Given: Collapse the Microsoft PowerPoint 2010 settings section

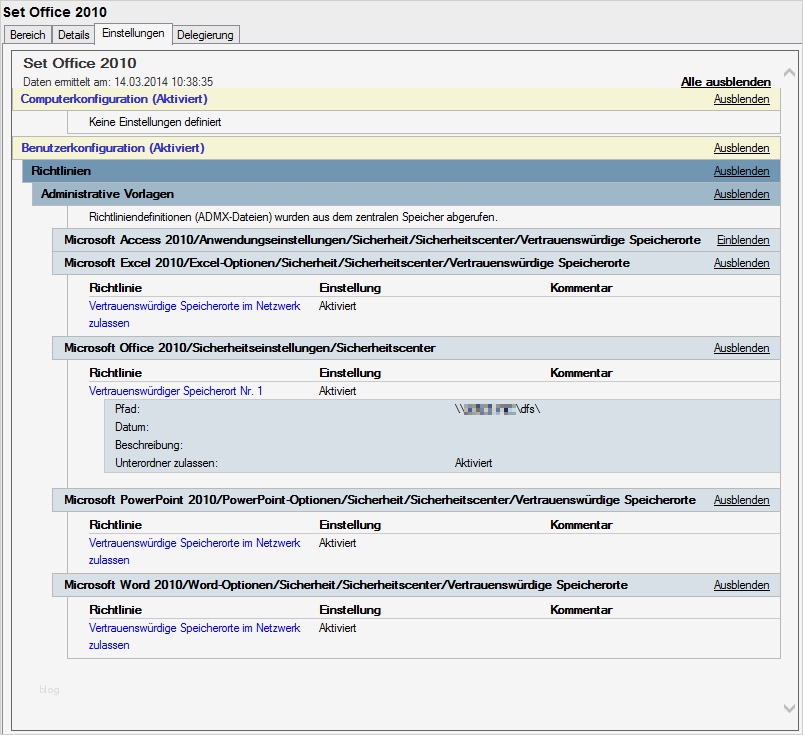Looking at the screenshot, I should coord(741,499).
